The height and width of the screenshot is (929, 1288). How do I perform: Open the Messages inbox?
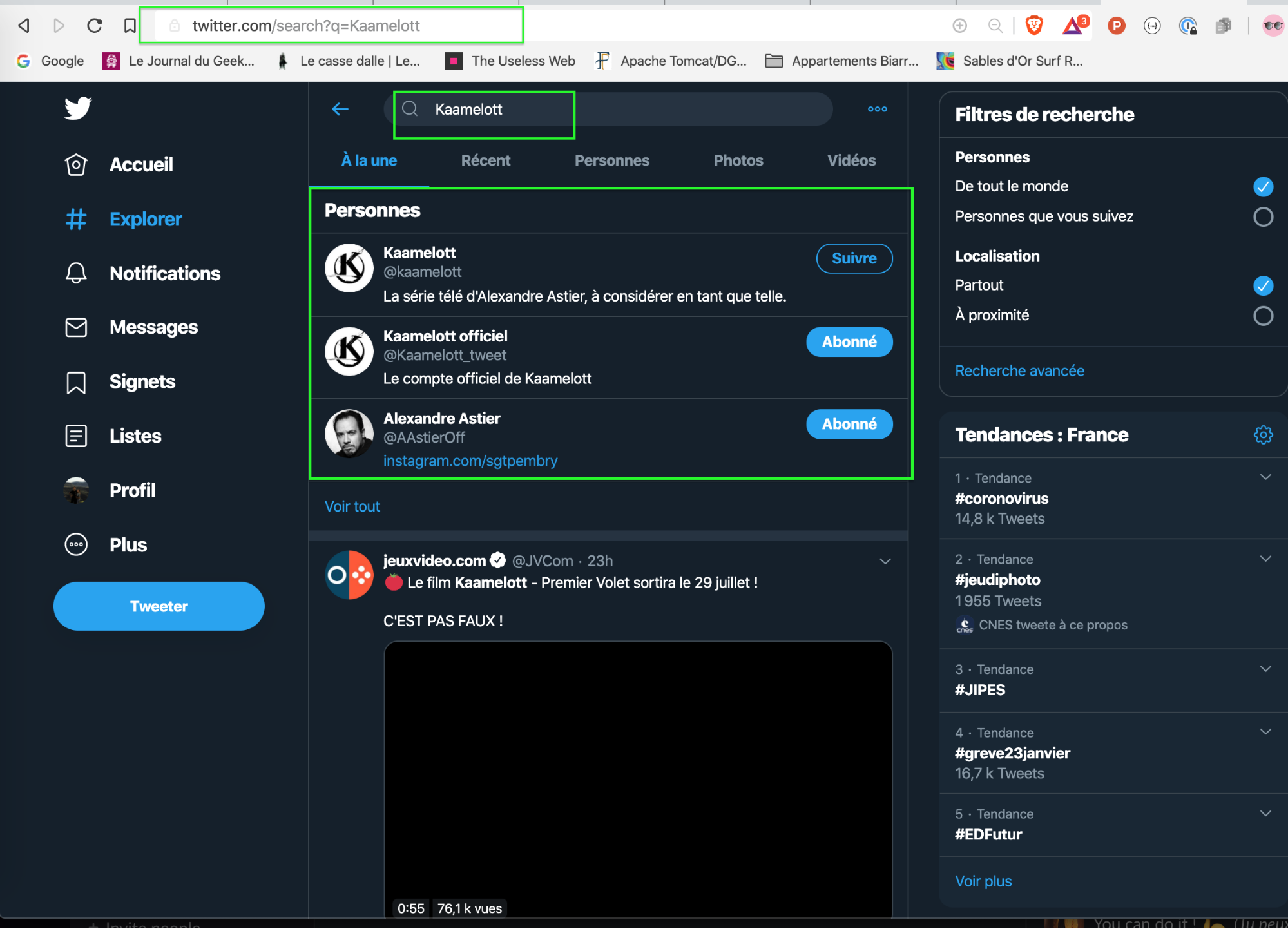point(156,326)
